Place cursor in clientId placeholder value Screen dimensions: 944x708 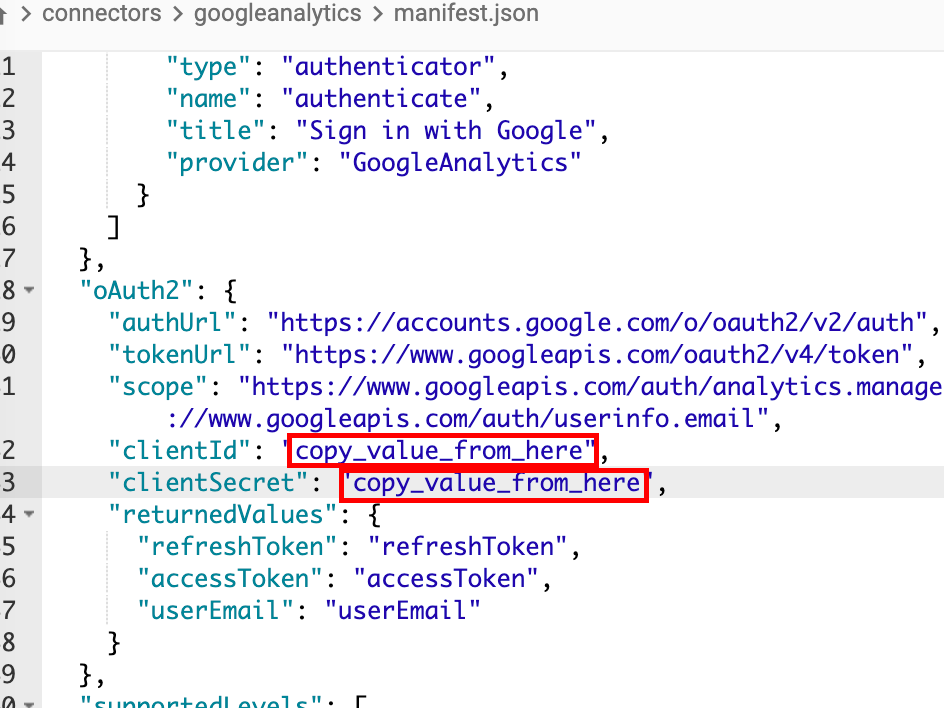[x=440, y=451]
